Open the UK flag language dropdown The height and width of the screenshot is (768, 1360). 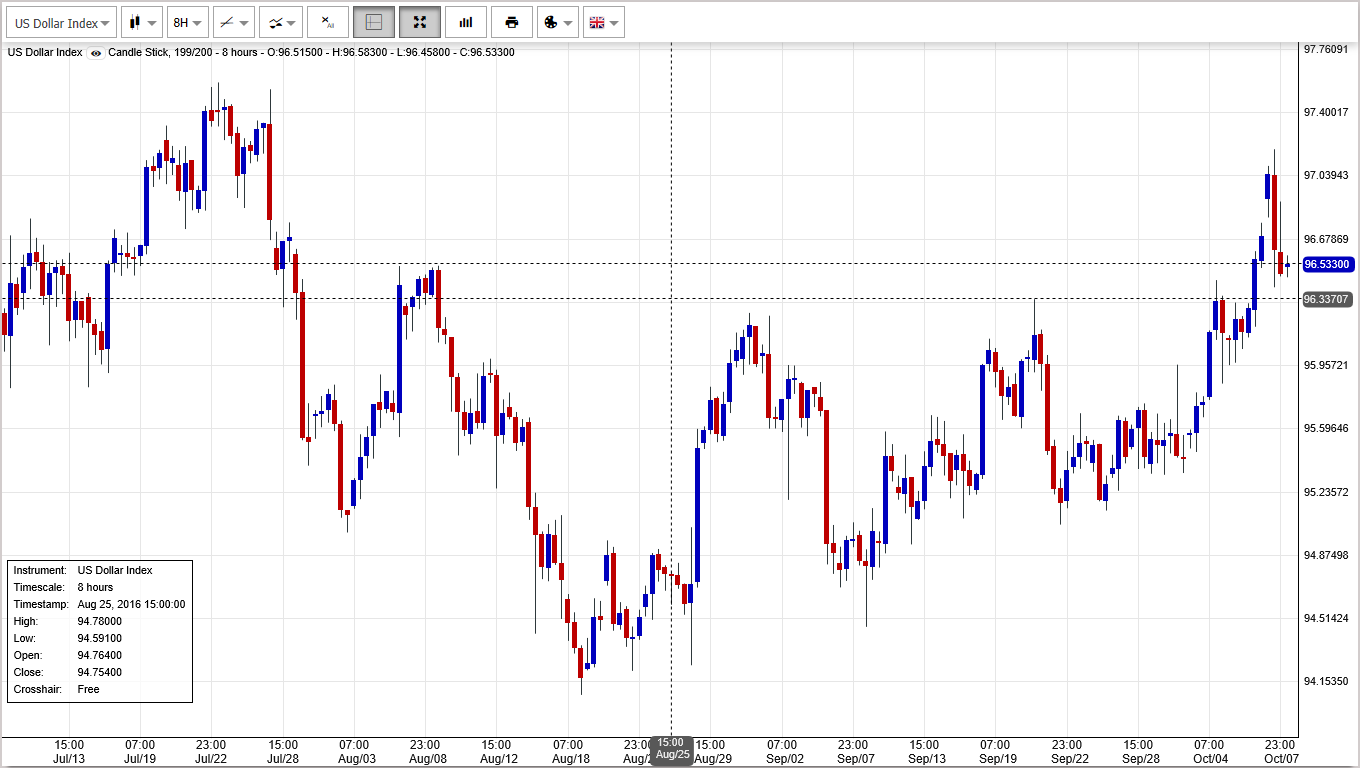click(x=604, y=22)
